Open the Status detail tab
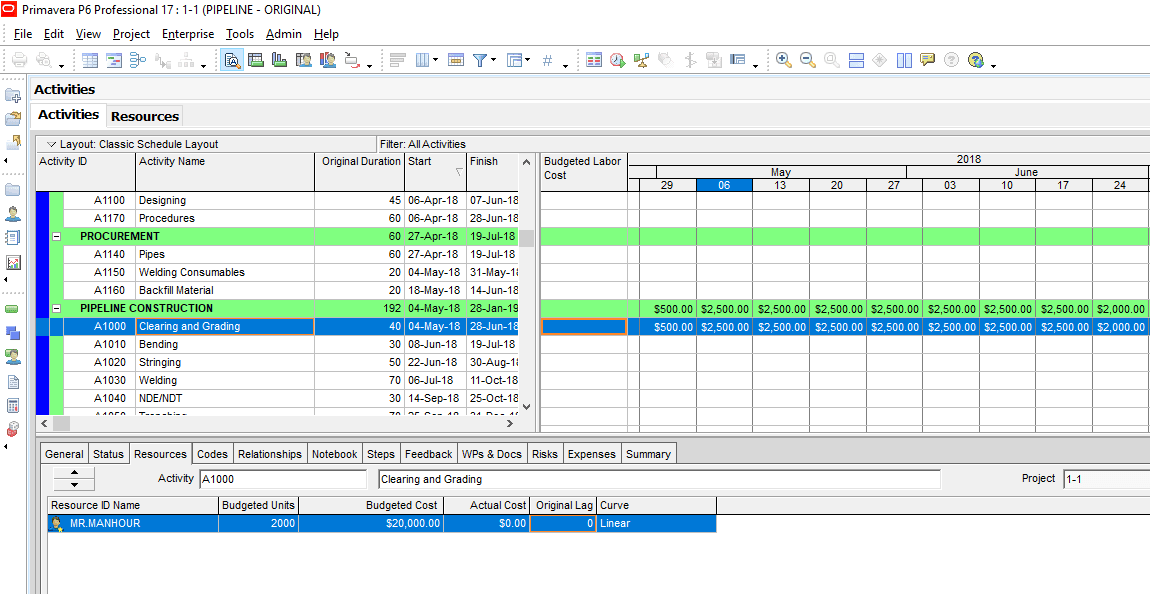Image resolution: width=1150 pixels, height=594 pixels. coord(109,454)
